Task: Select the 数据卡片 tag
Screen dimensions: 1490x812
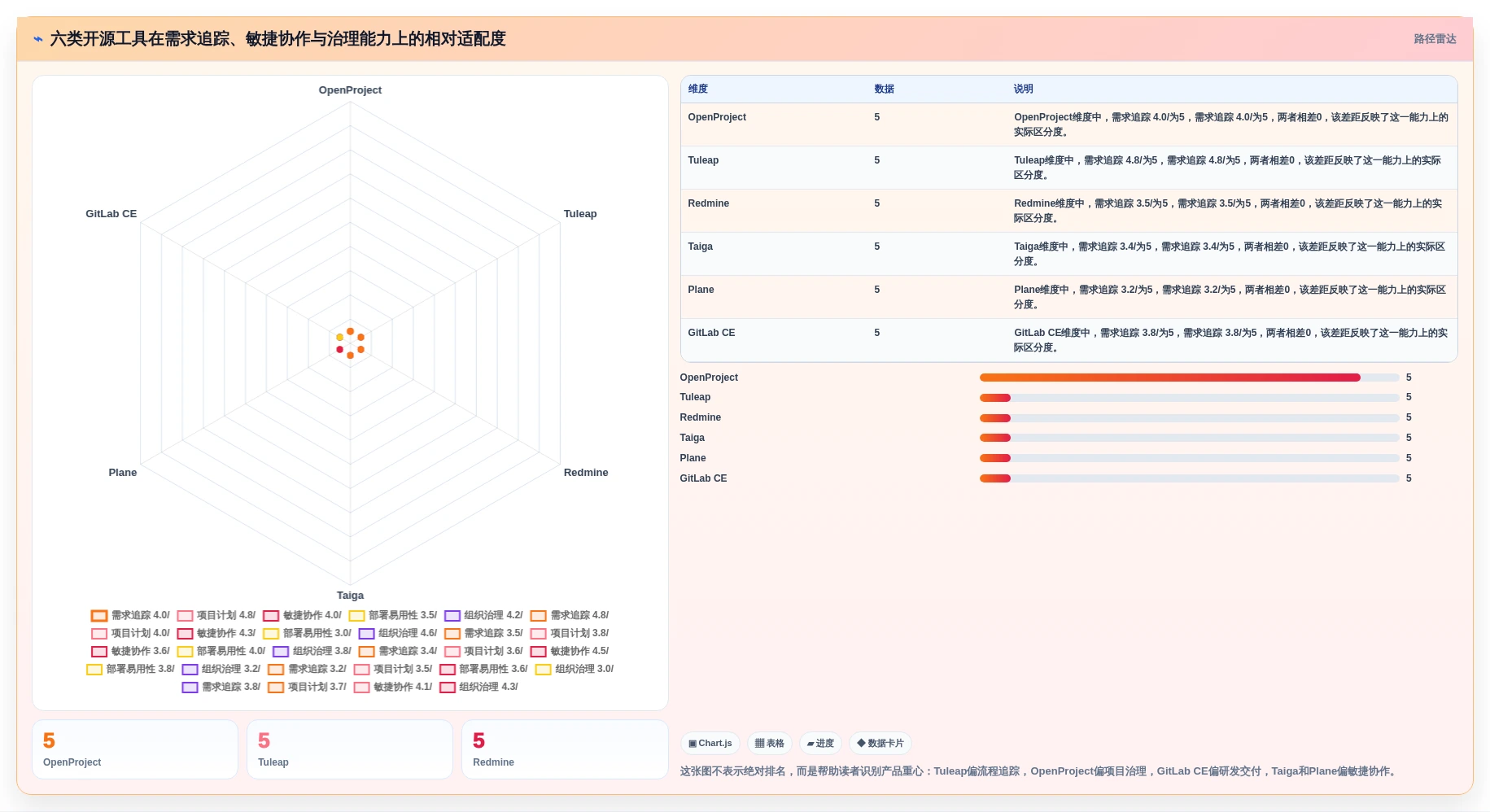Action: coord(880,743)
